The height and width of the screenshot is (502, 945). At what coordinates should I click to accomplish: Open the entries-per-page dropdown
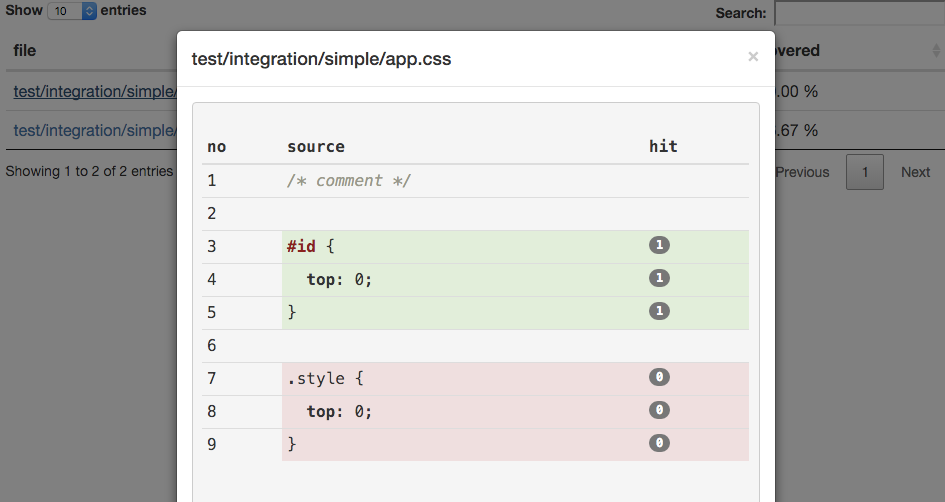click(73, 11)
